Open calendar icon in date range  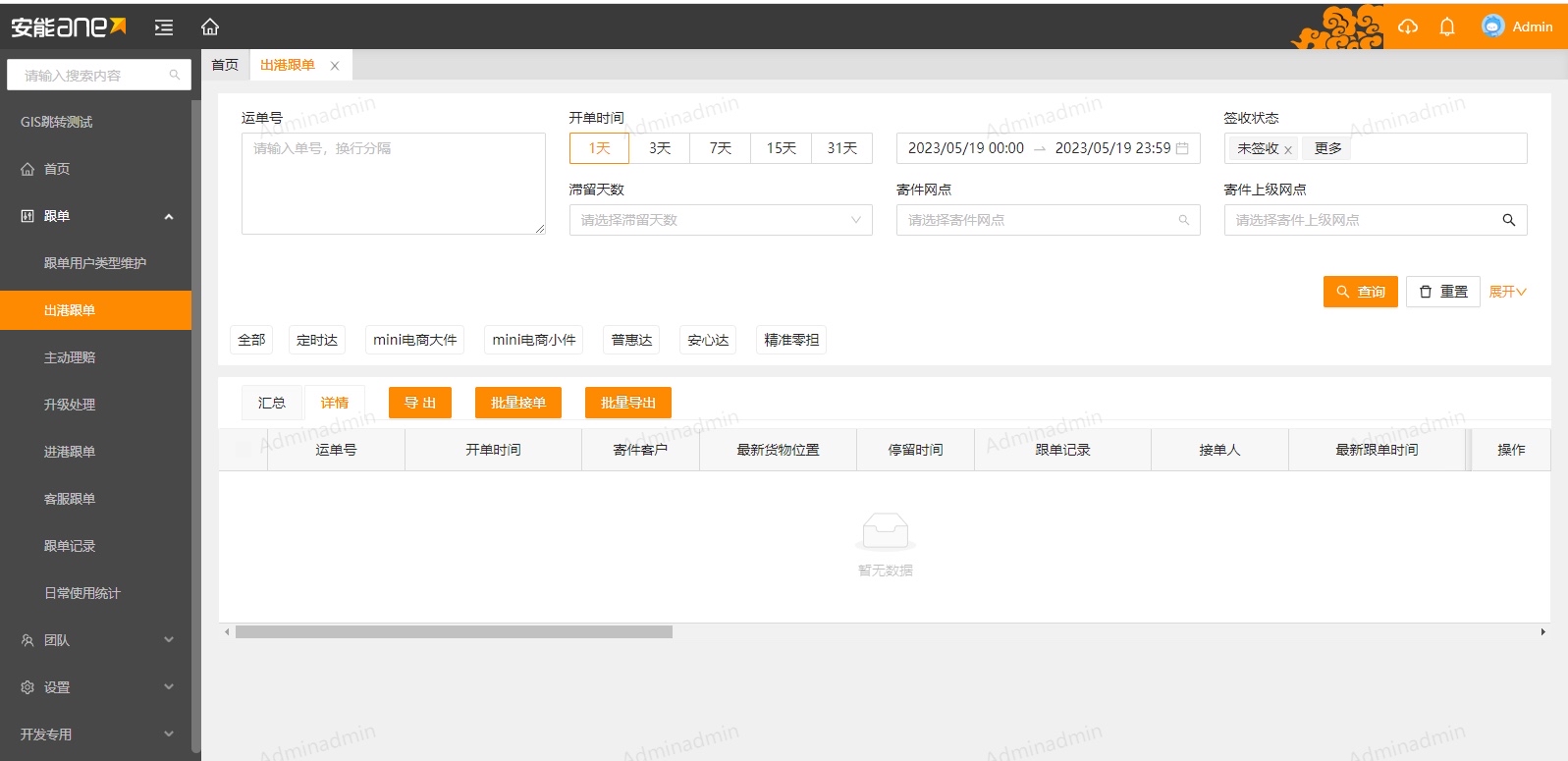click(1182, 148)
